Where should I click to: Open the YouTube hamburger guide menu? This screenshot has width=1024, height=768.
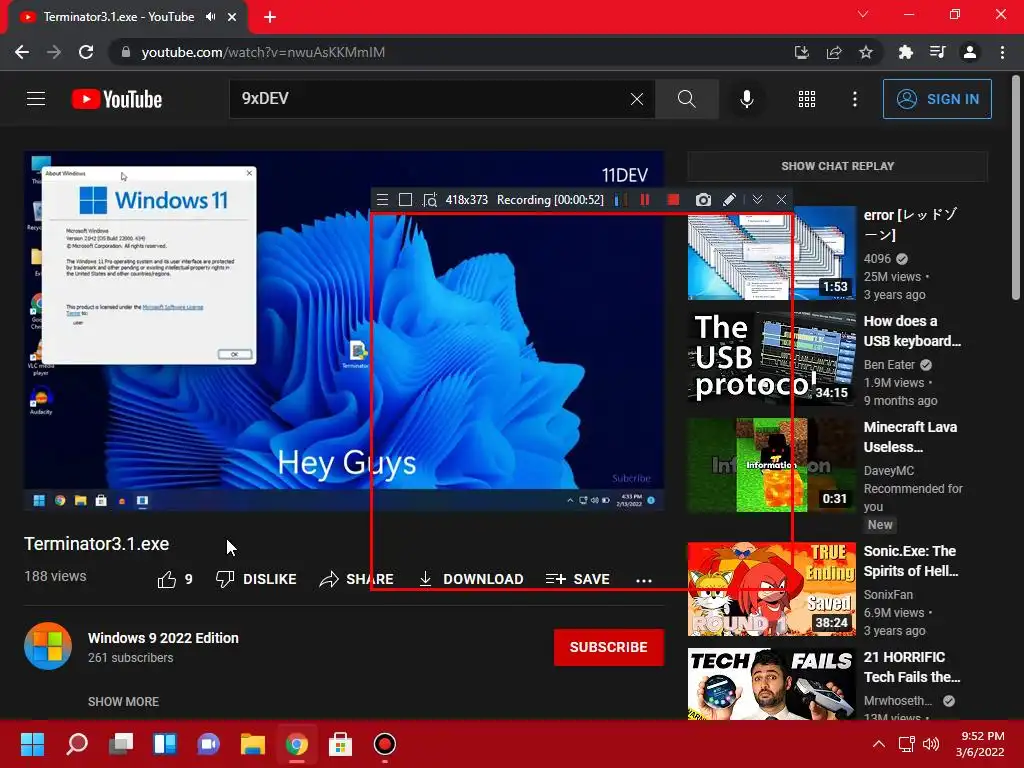click(x=36, y=99)
